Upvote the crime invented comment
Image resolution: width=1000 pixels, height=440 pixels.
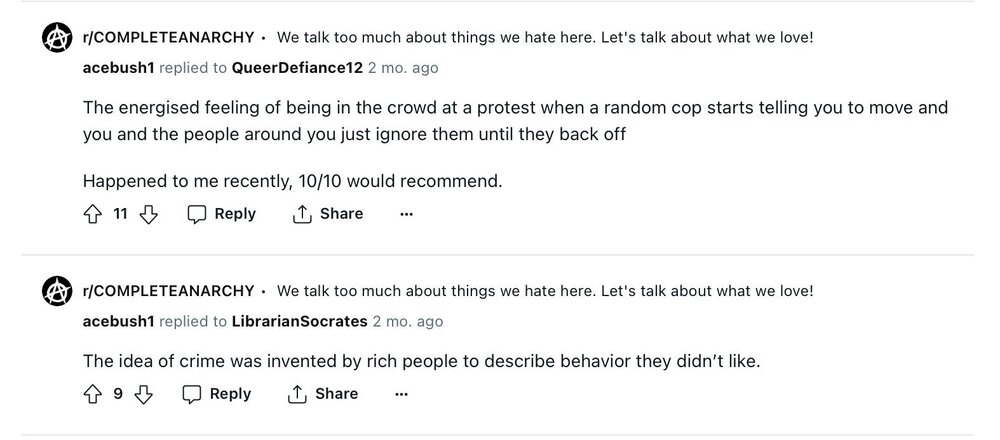93,394
